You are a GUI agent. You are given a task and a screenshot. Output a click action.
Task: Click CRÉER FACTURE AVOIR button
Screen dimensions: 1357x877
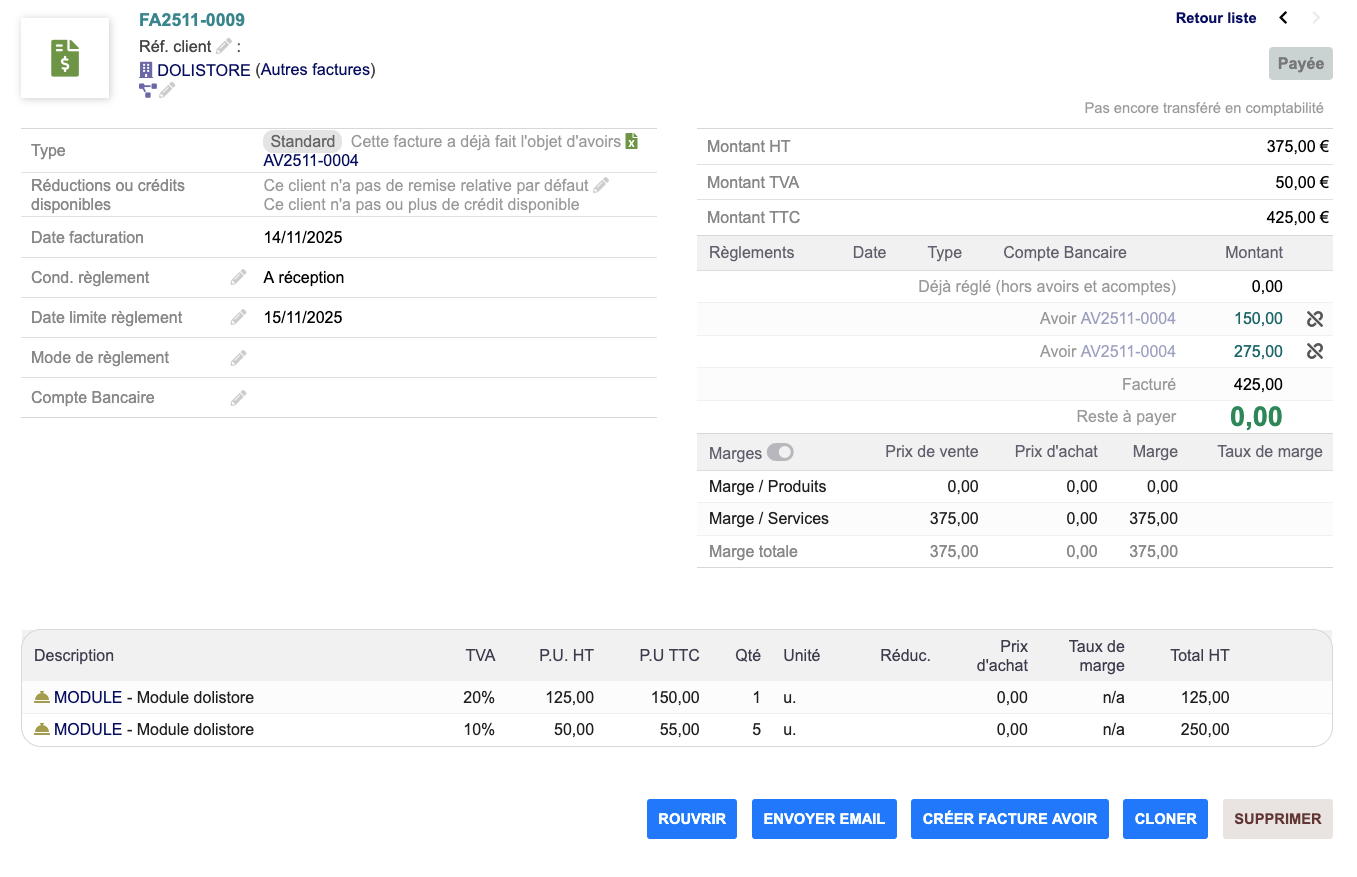[1010, 819]
